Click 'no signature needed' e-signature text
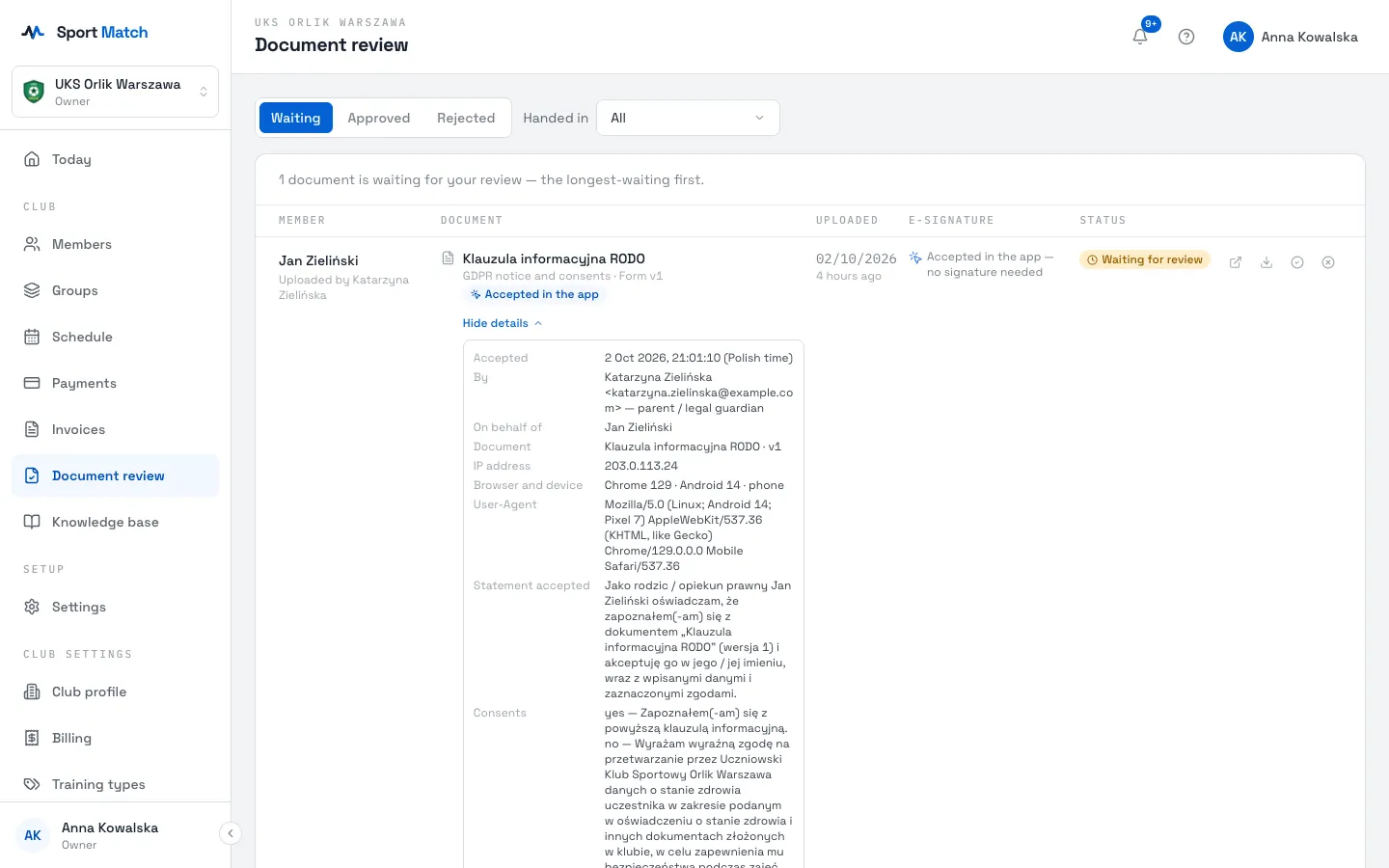1389x868 pixels. 985,272
